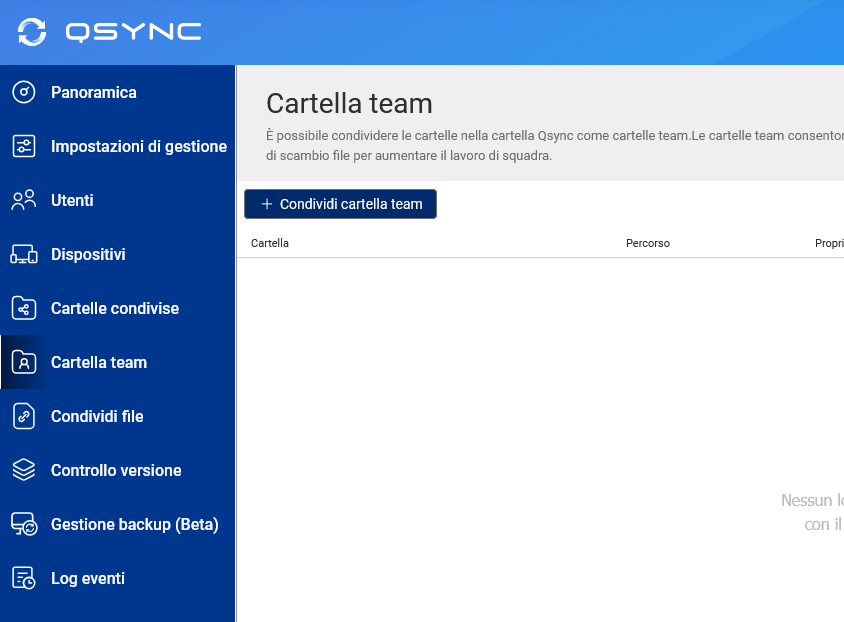This screenshot has width=844, height=622.
Task: Click the Gestione backup monitor icon
Action: 24,525
